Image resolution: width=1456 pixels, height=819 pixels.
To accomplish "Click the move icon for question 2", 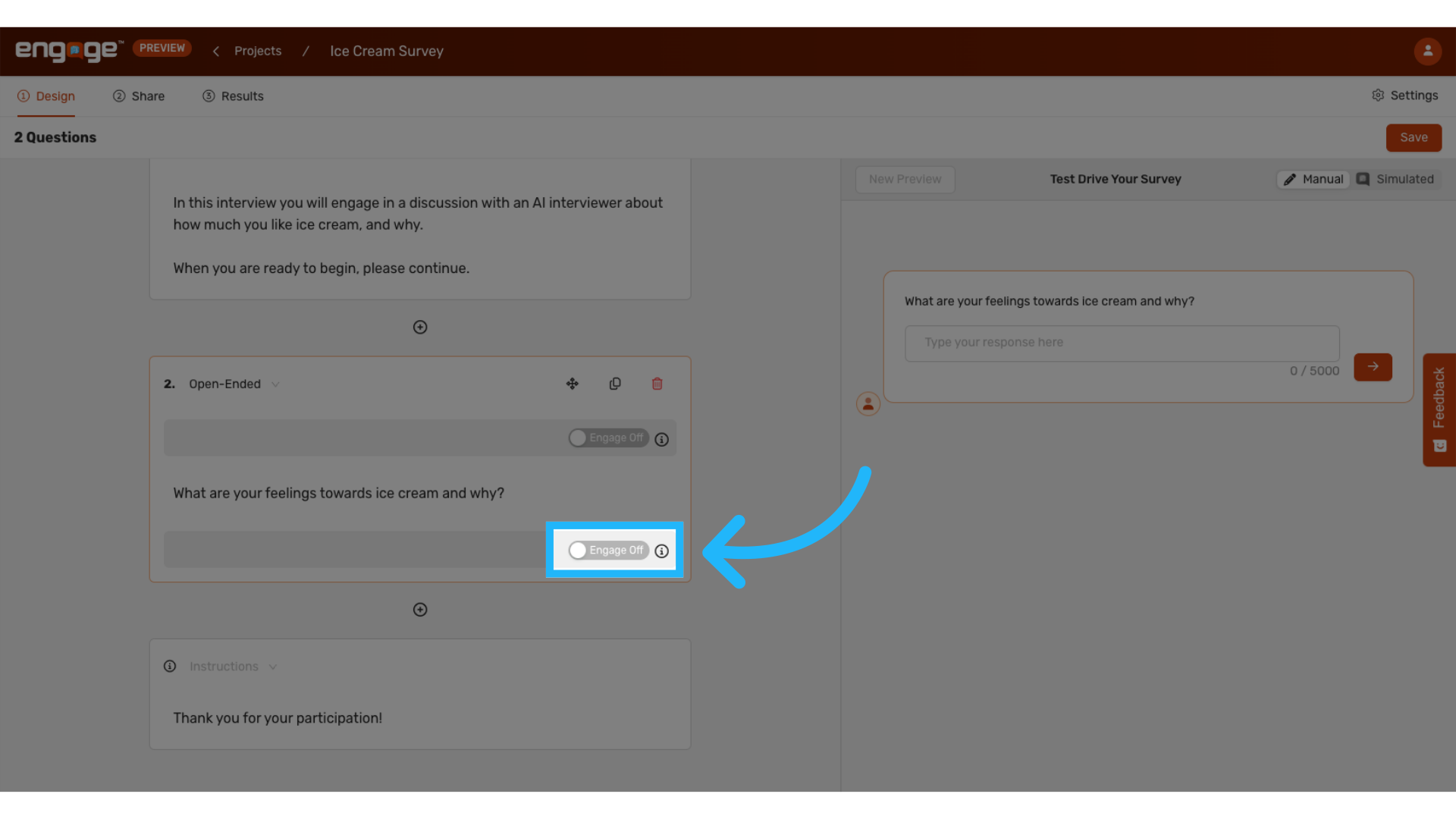I will pos(573,384).
